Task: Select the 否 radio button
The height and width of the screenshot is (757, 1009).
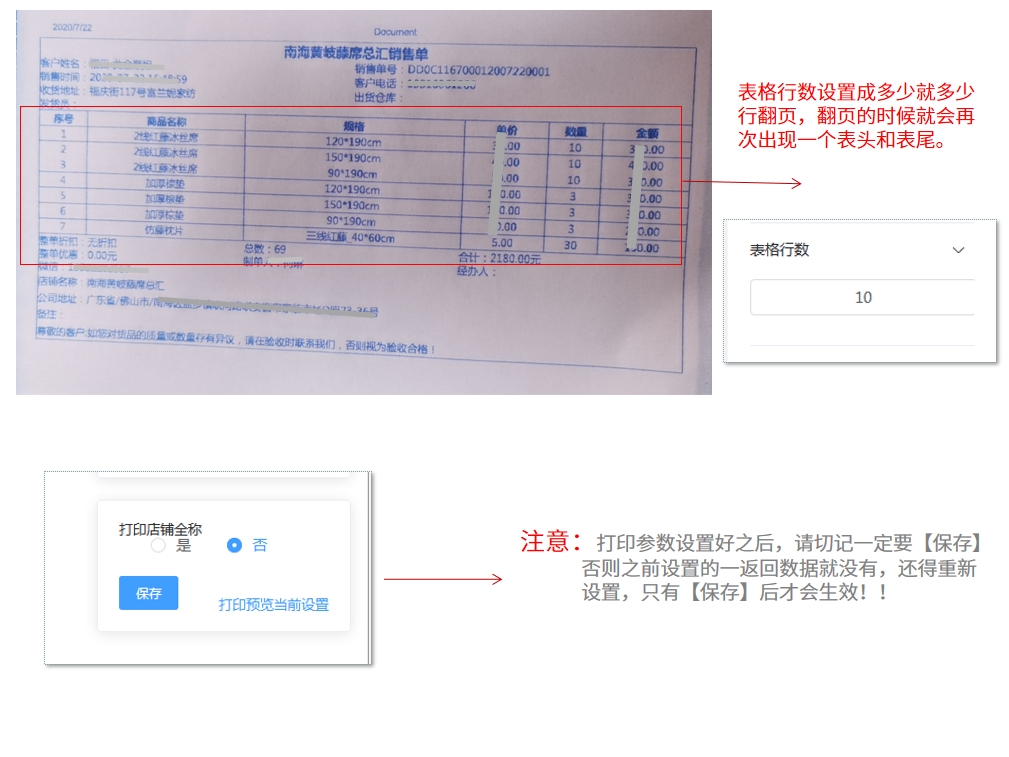Action: (235, 546)
